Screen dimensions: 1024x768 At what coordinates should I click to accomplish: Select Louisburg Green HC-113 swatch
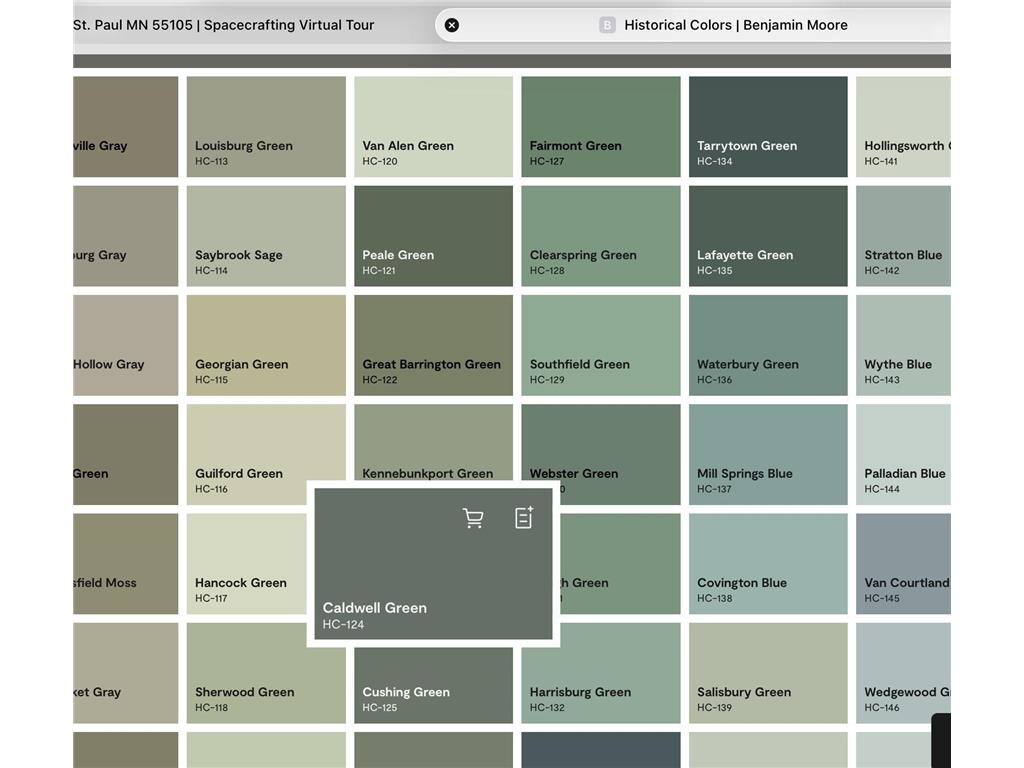pyautogui.click(x=266, y=127)
